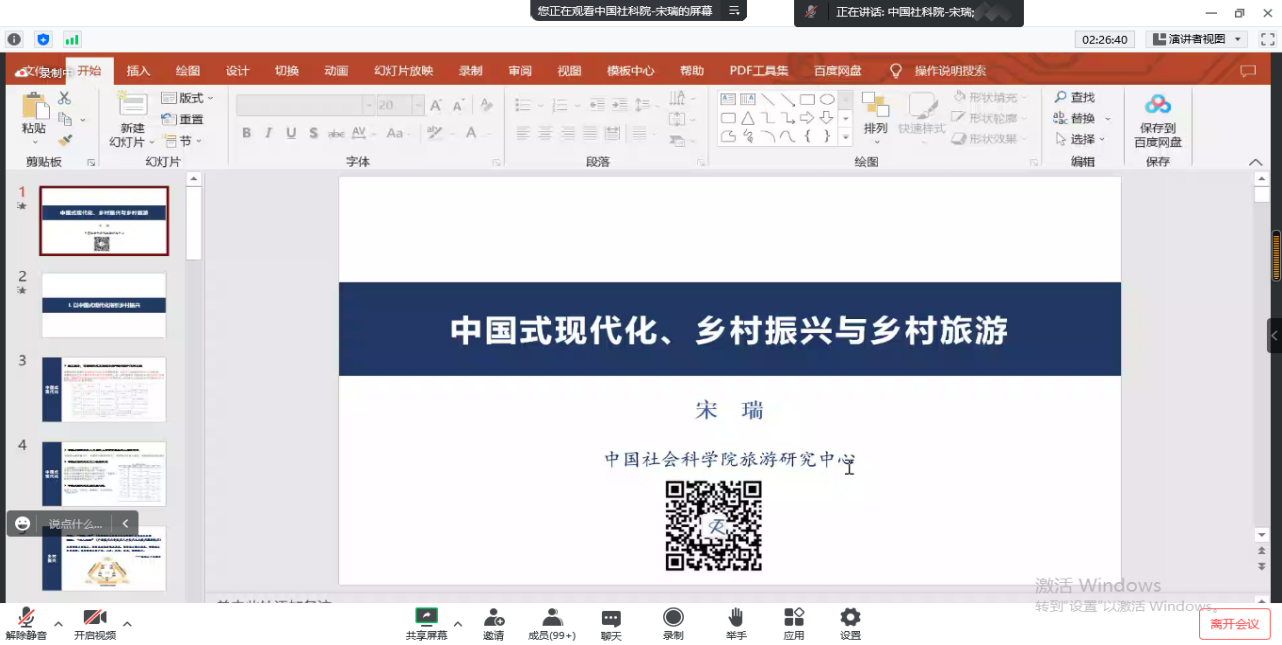Viewport: 1282px width, 645px height.
Task: Open the Invite participants icon
Action: point(493,618)
